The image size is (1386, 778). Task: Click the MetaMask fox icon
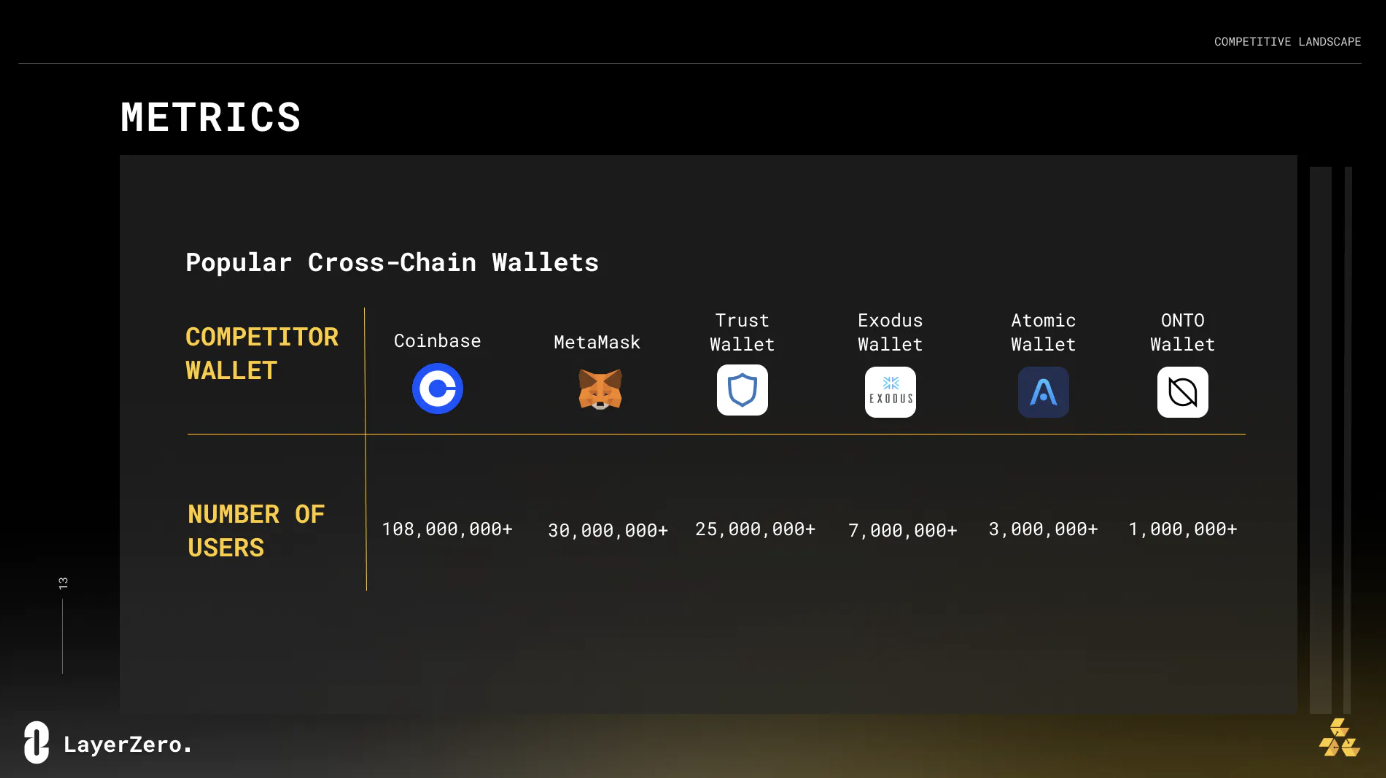coord(600,389)
